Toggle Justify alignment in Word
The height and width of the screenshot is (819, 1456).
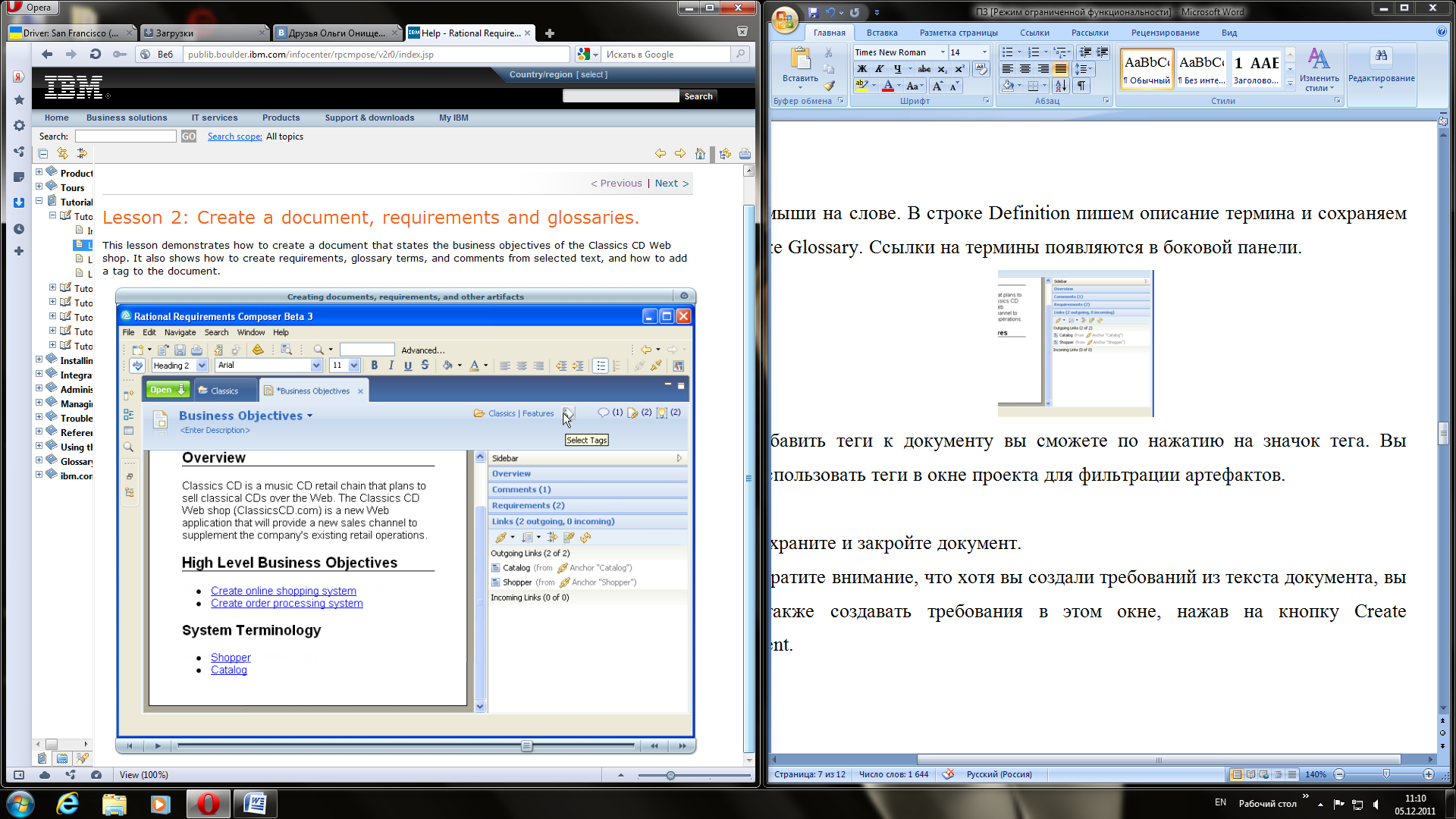click(x=1060, y=69)
